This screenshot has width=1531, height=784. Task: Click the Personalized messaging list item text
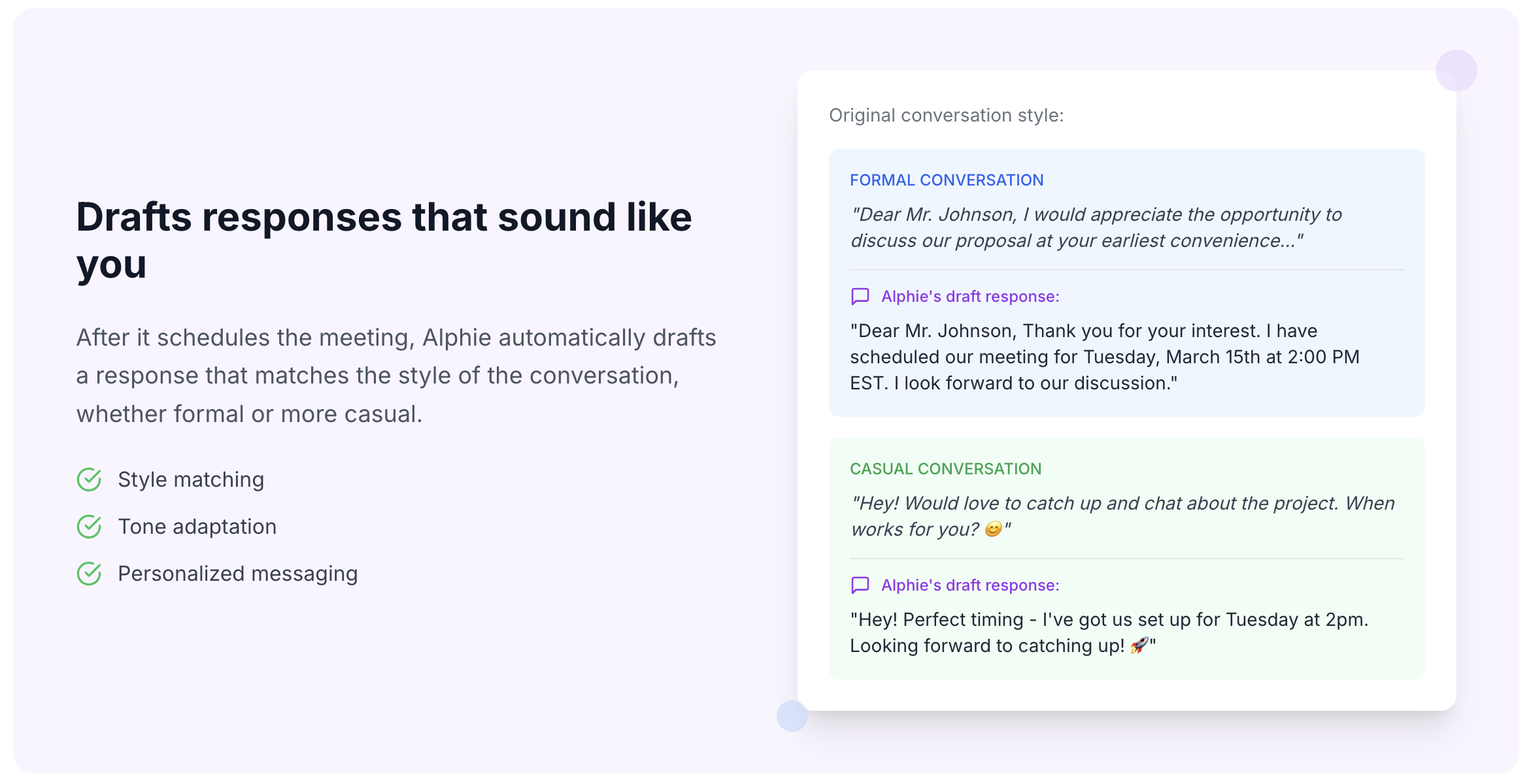[238, 574]
